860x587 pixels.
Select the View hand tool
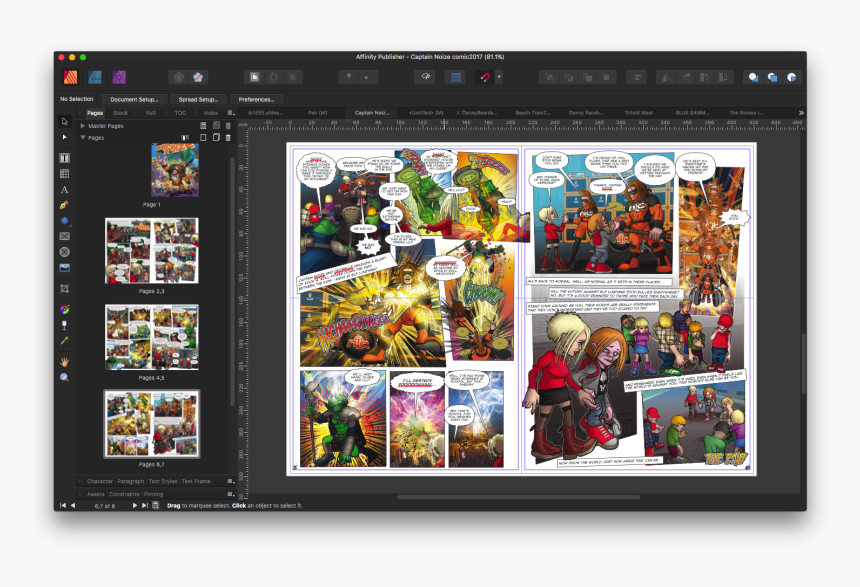point(64,362)
